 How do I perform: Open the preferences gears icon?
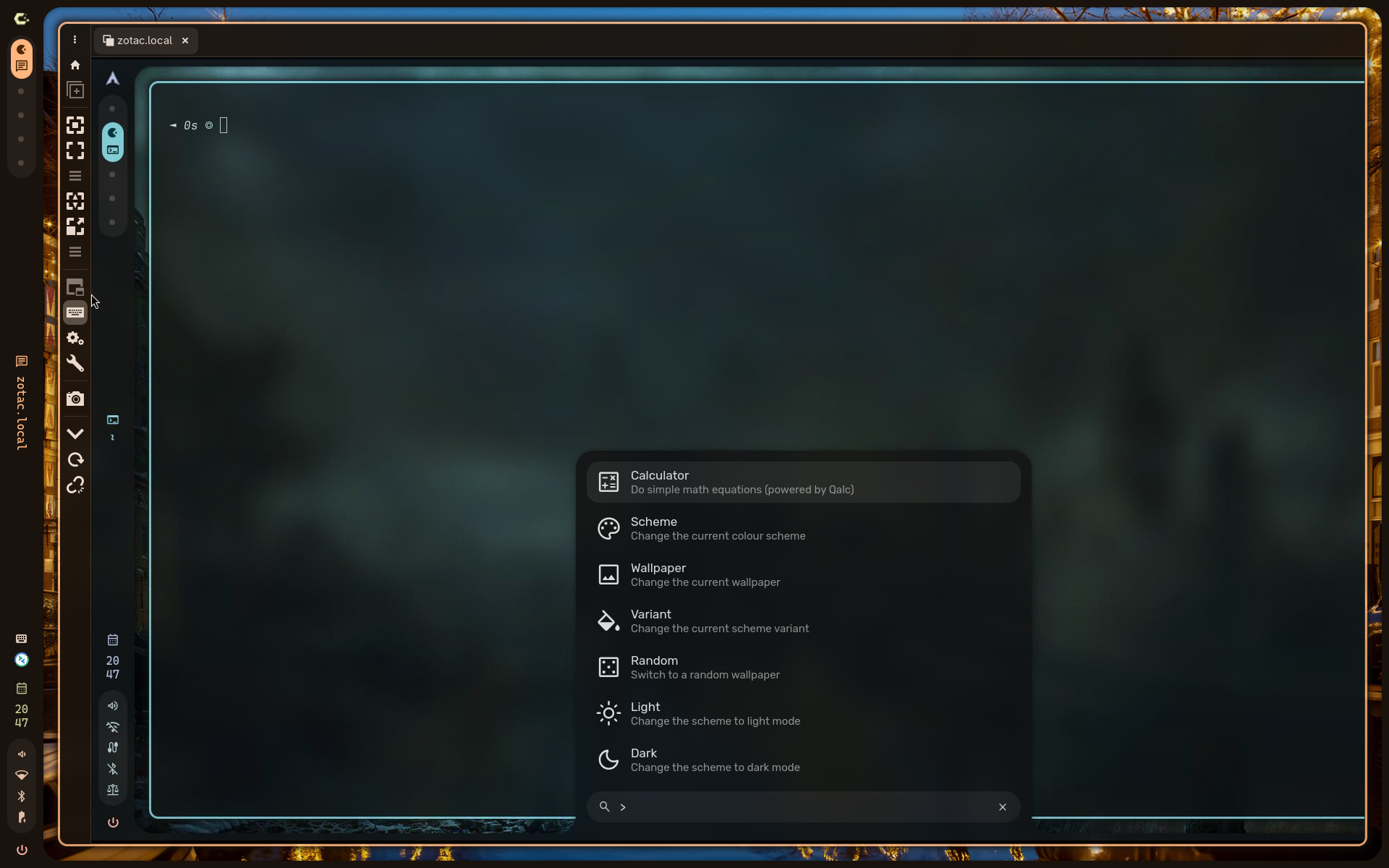point(75,338)
